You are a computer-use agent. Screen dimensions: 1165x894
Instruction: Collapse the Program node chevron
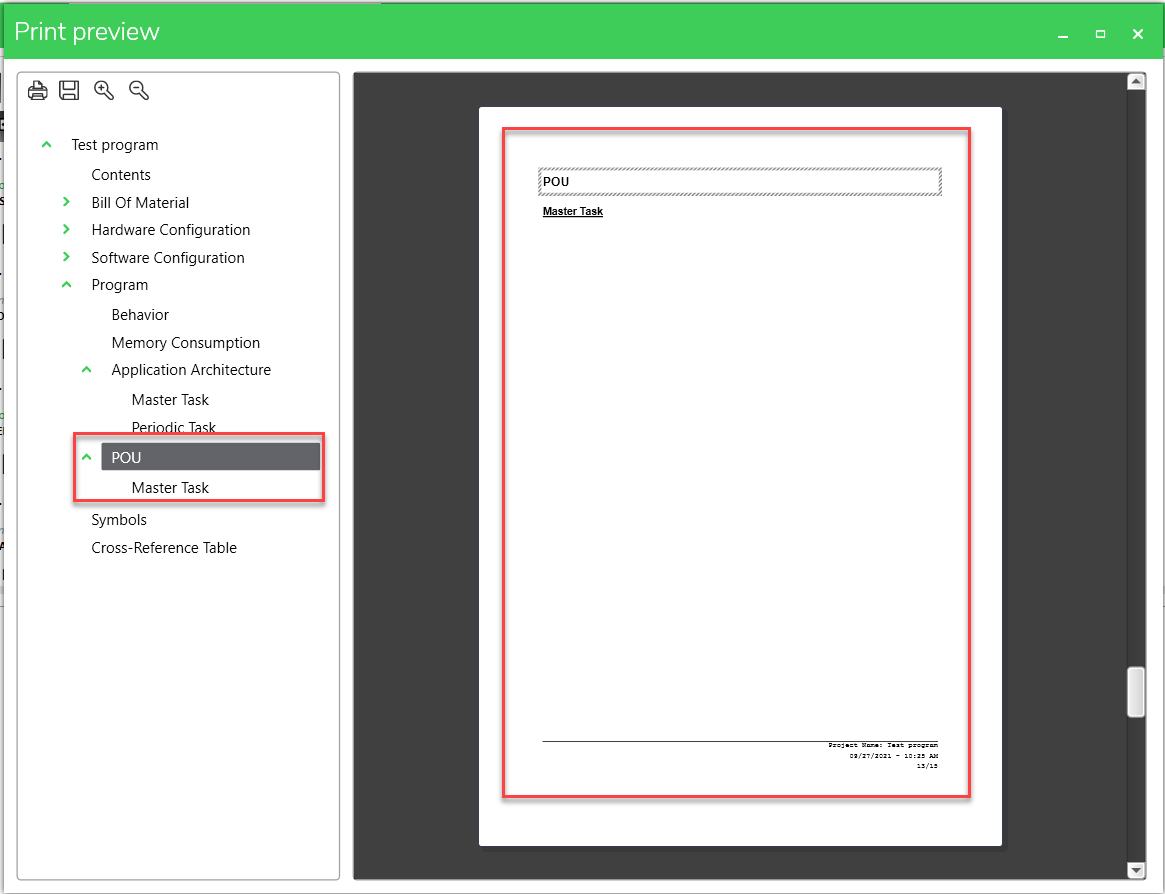point(66,284)
